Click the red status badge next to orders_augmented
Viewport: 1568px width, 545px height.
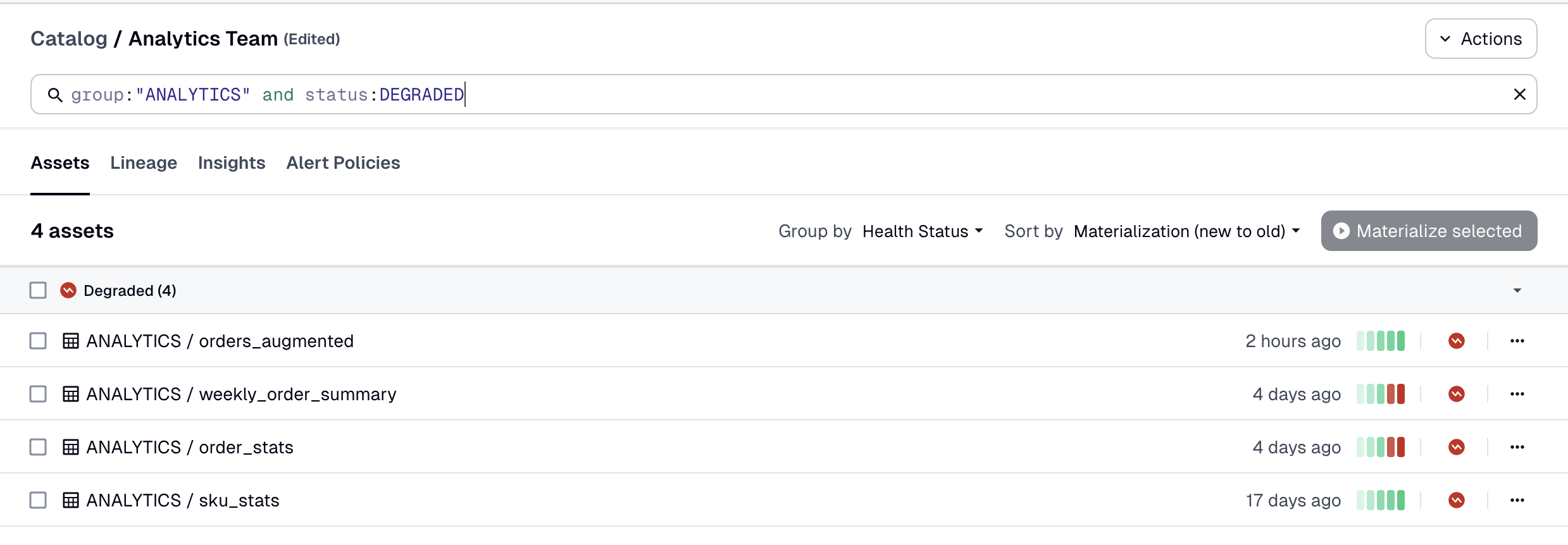point(1457,340)
